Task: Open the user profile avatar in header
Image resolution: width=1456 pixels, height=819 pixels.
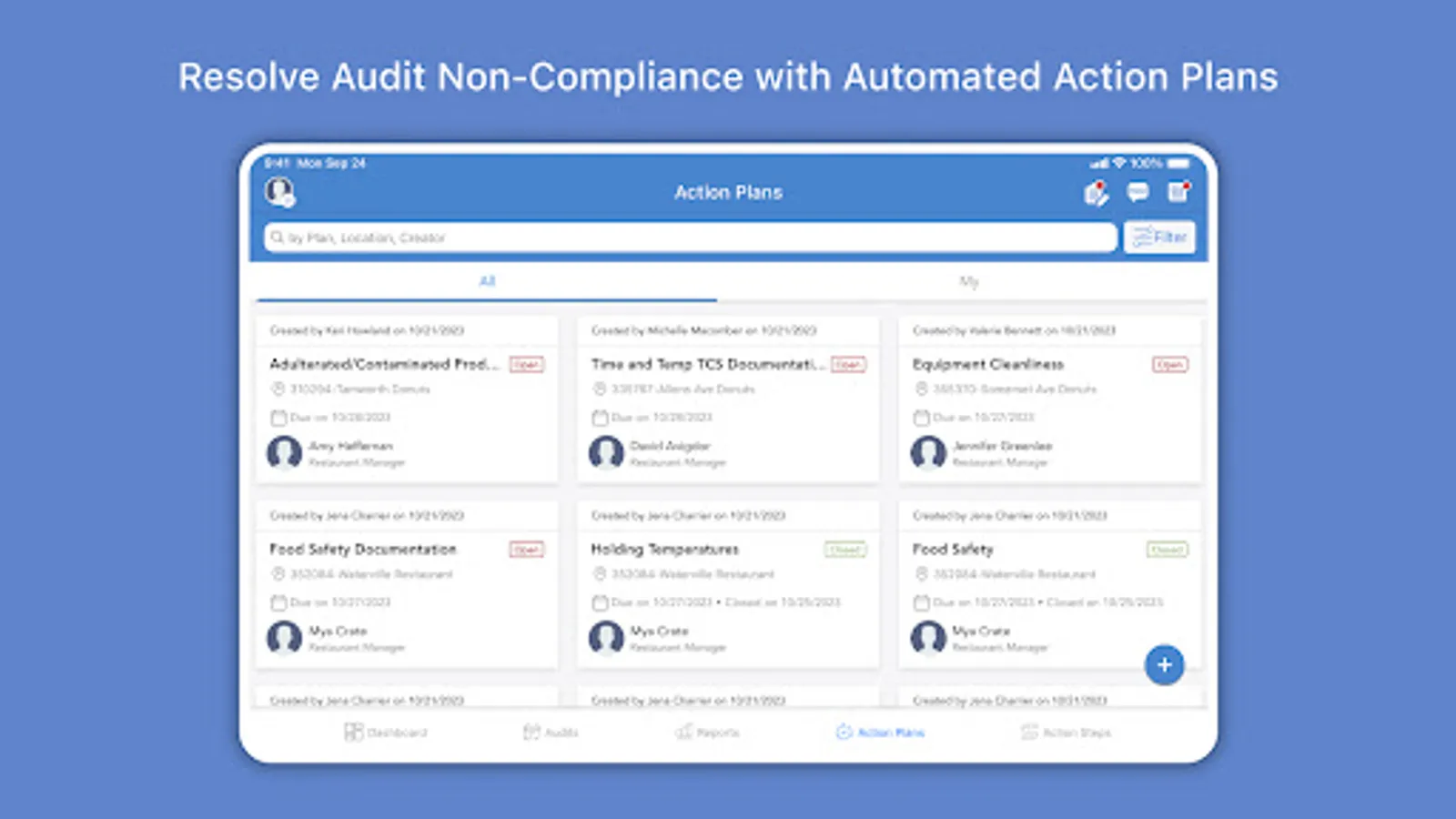Action: (x=279, y=192)
